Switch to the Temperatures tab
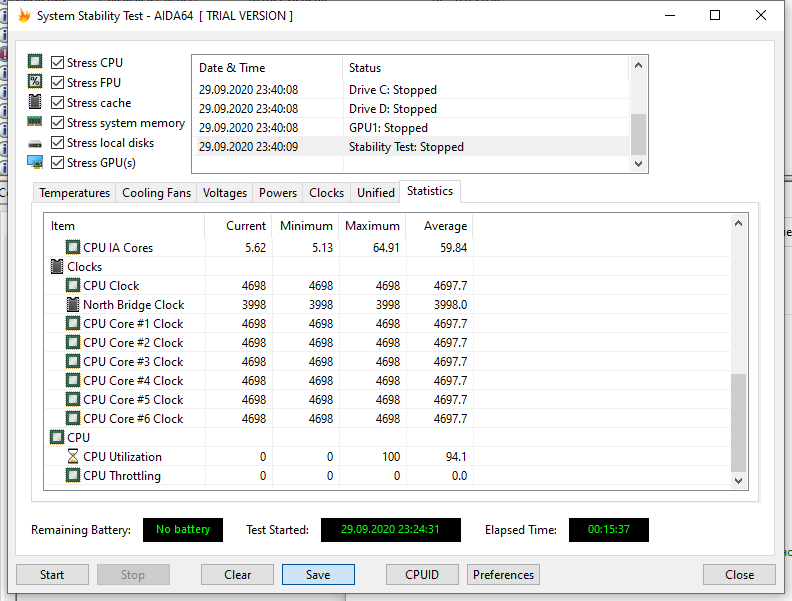Screen dimensions: 792x601 click(74, 193)
